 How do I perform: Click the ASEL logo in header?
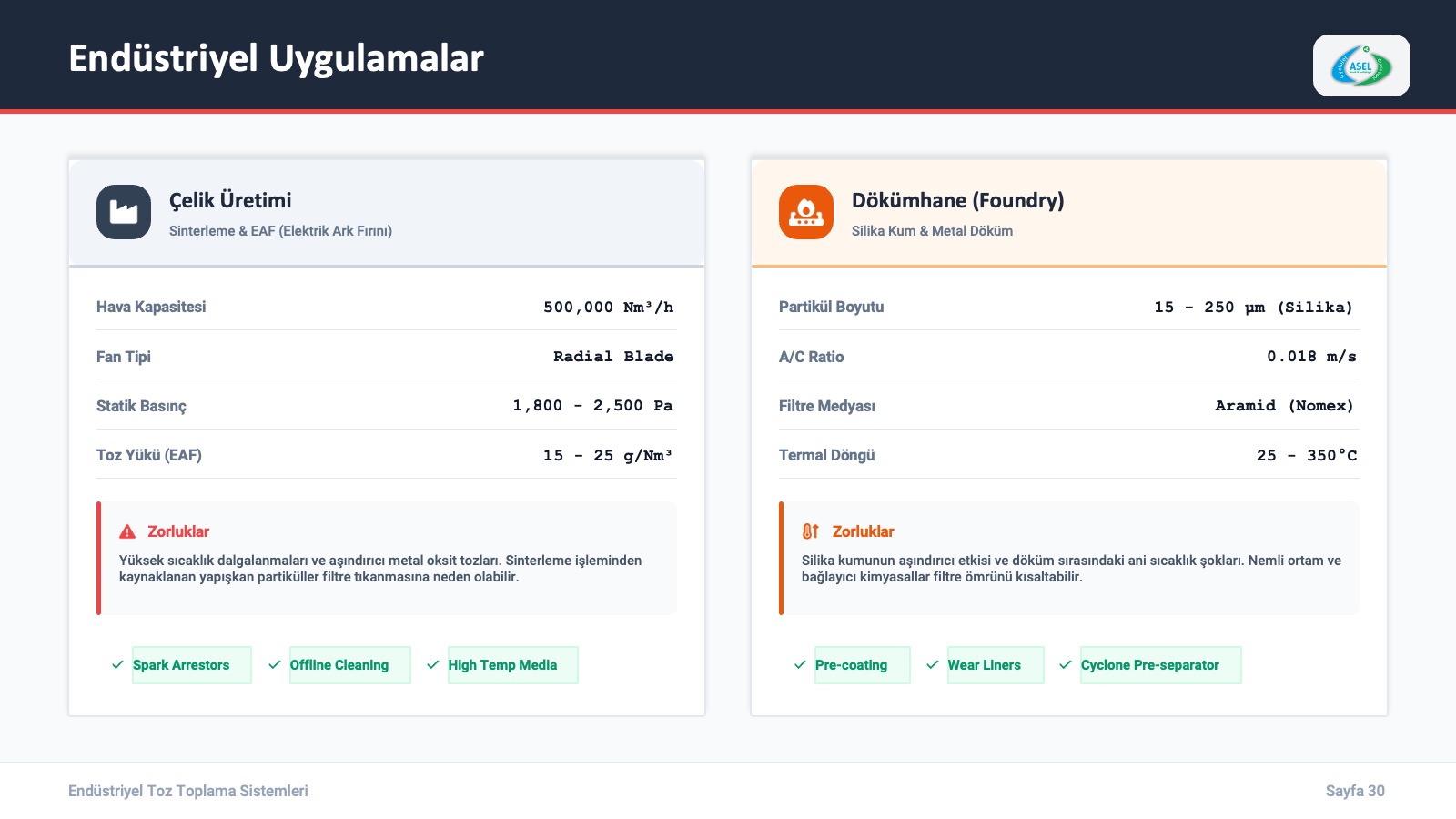pyautogui.click(x=1361, y=66)
